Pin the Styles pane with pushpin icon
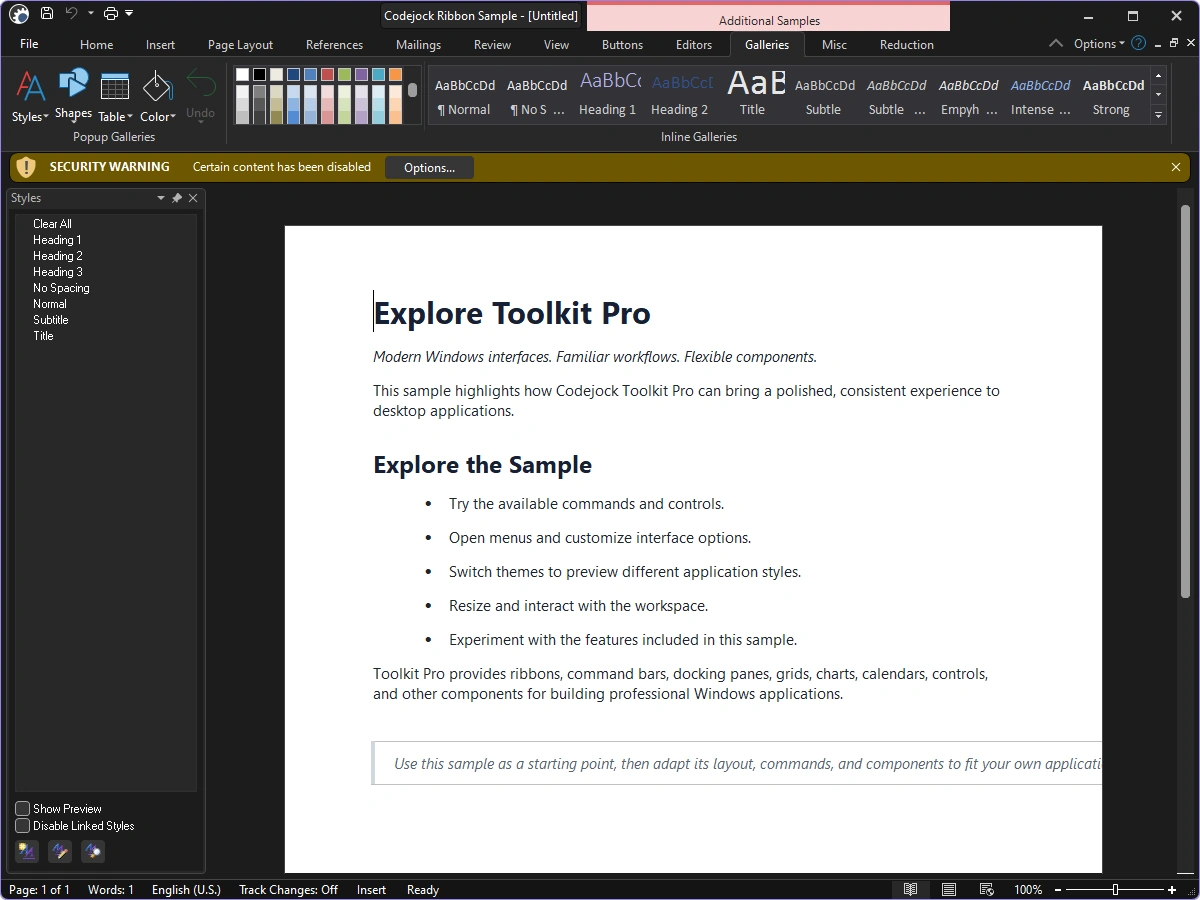 (x=177, y=198)
